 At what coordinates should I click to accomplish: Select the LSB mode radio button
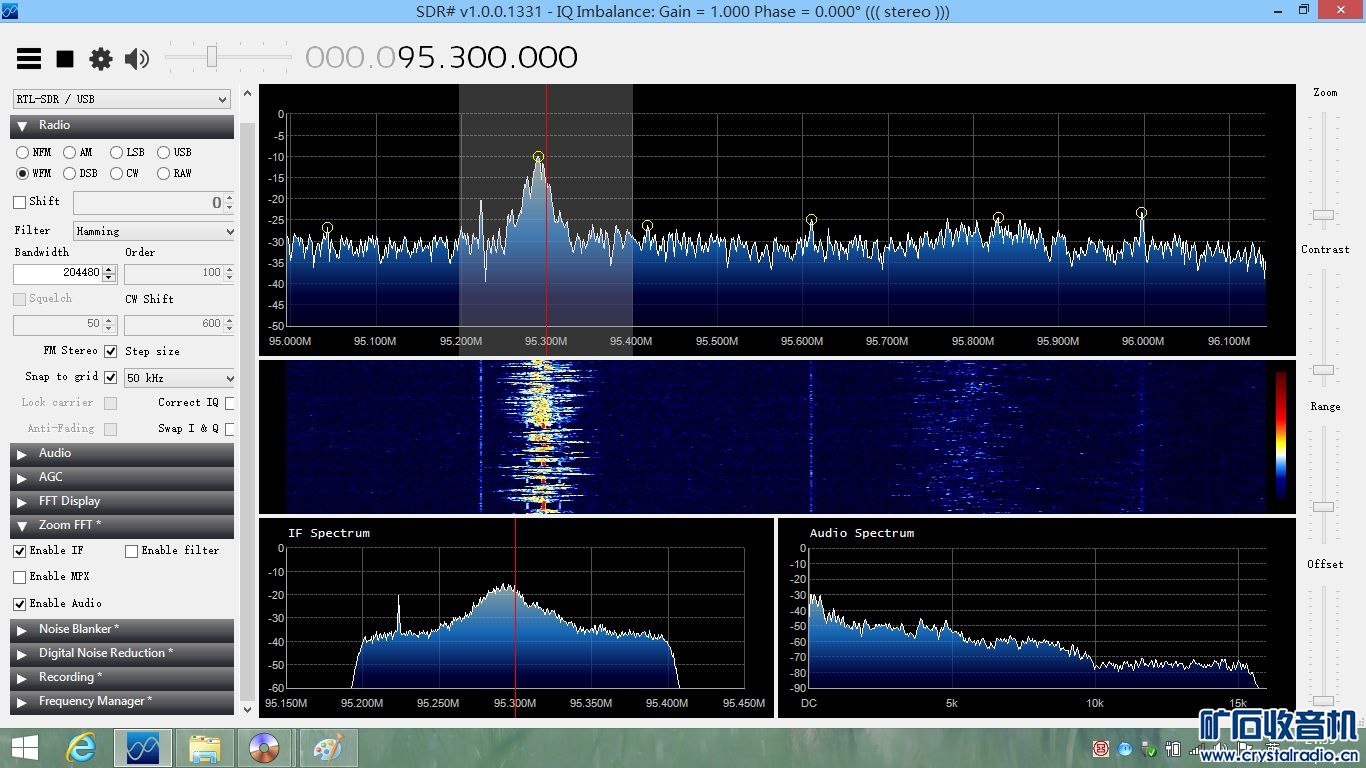tap(116, 153)
